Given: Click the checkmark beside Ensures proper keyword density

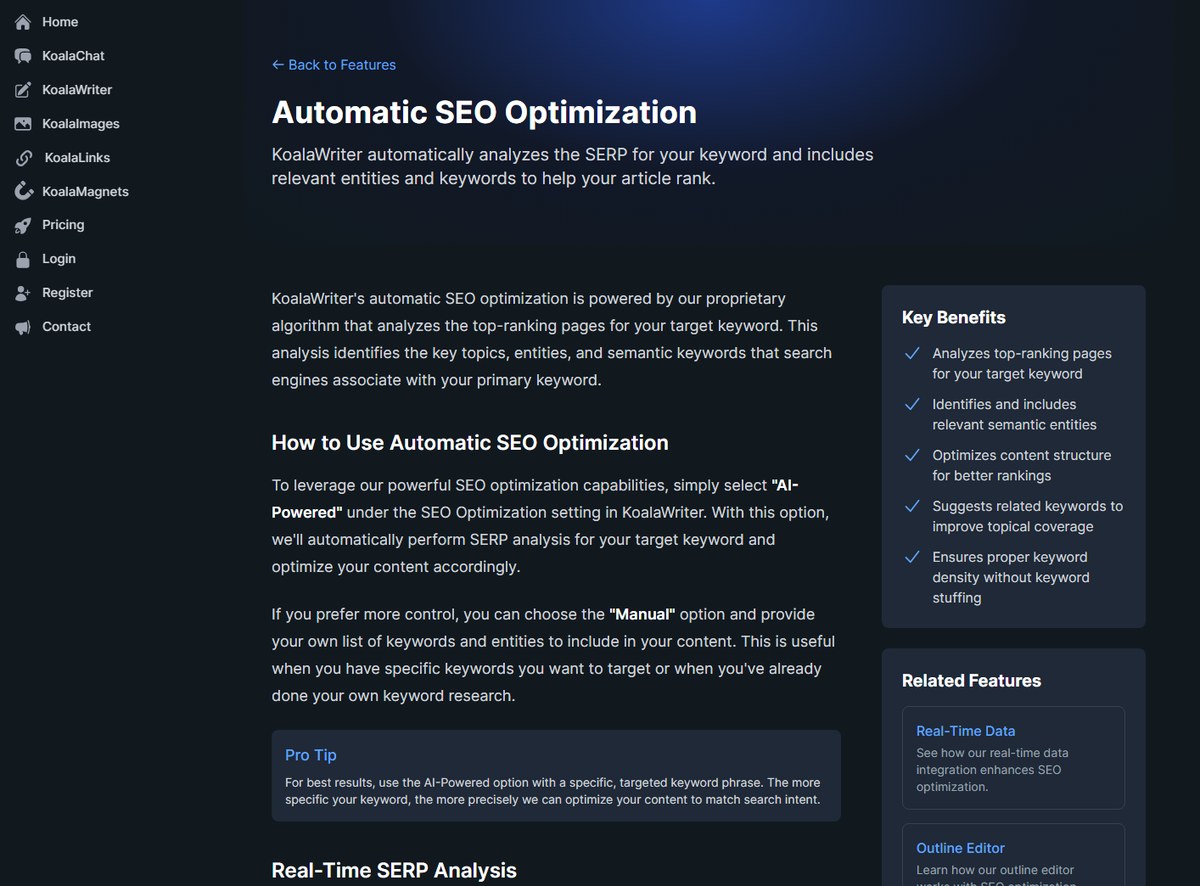Looking at the screenshot, I should coord(912,557).
